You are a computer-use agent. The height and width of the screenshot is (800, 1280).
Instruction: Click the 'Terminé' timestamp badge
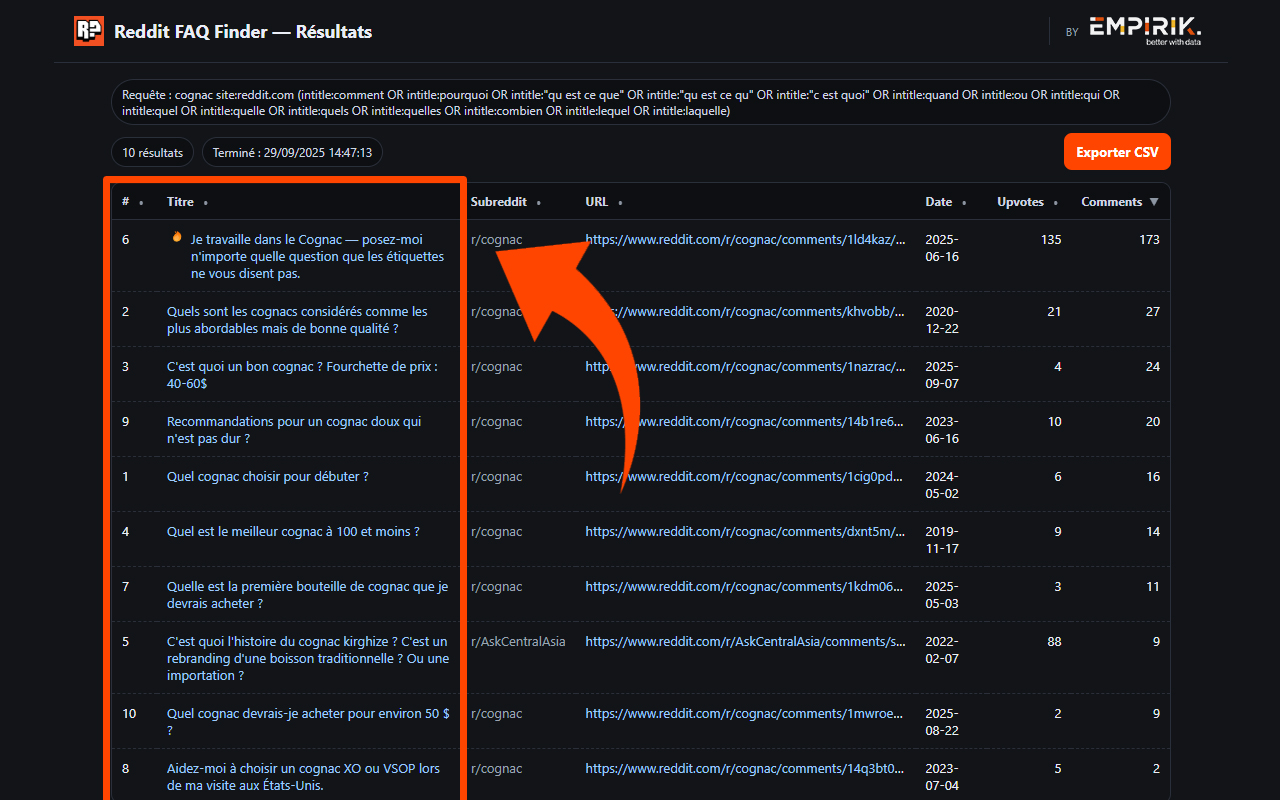(292, 153)
